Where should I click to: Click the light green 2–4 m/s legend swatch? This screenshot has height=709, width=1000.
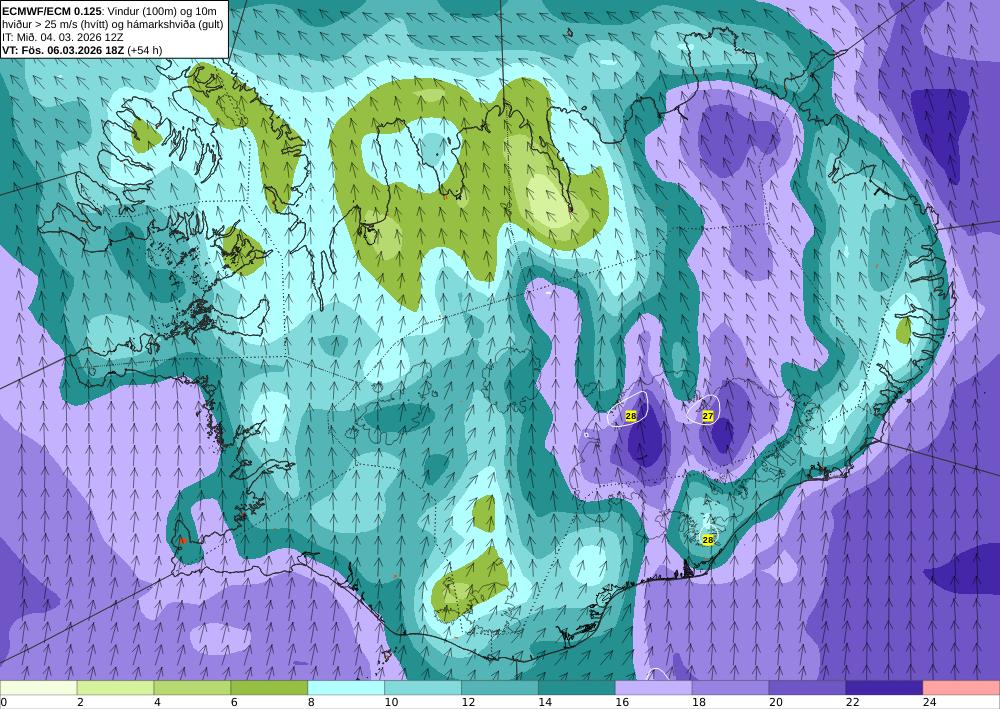115,687
